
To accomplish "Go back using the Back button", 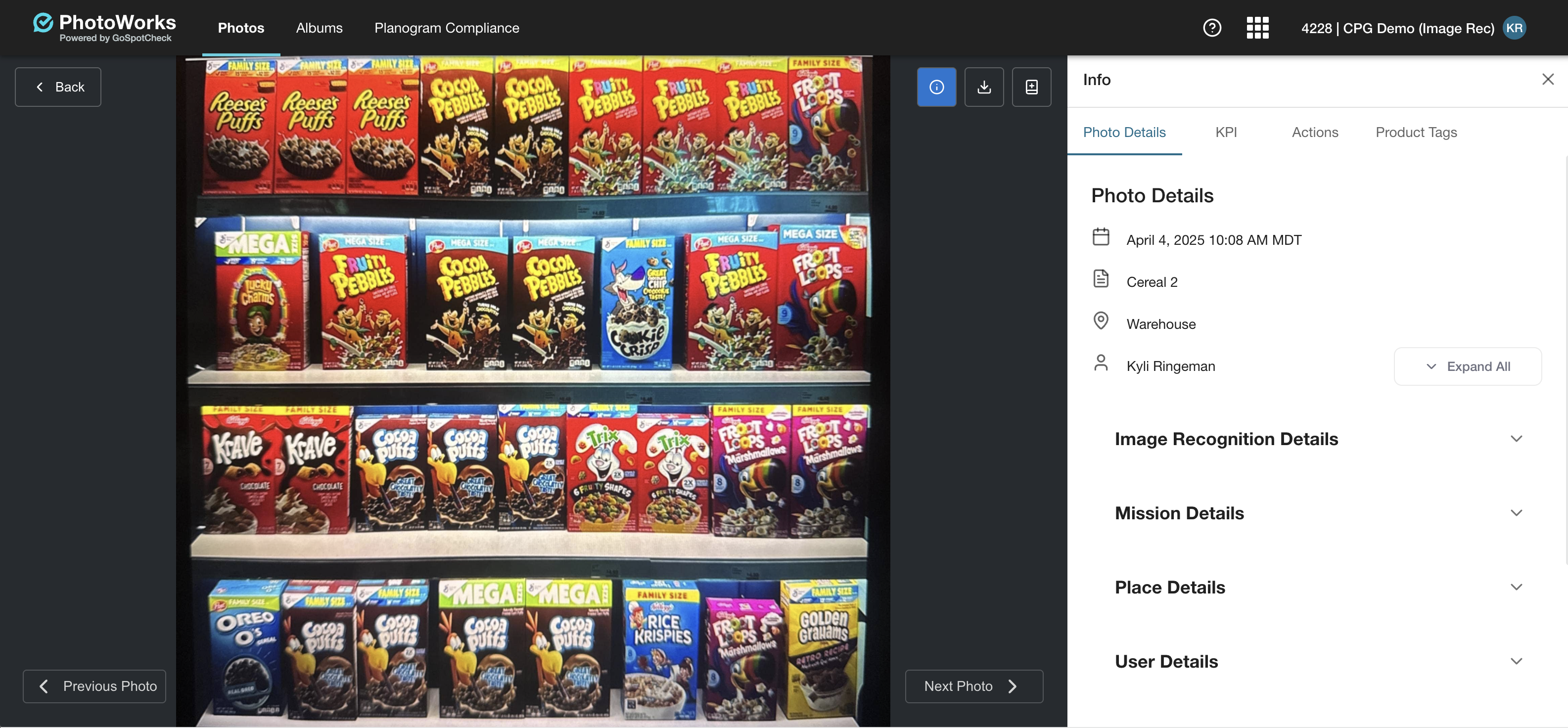I will tap(58, 87).
